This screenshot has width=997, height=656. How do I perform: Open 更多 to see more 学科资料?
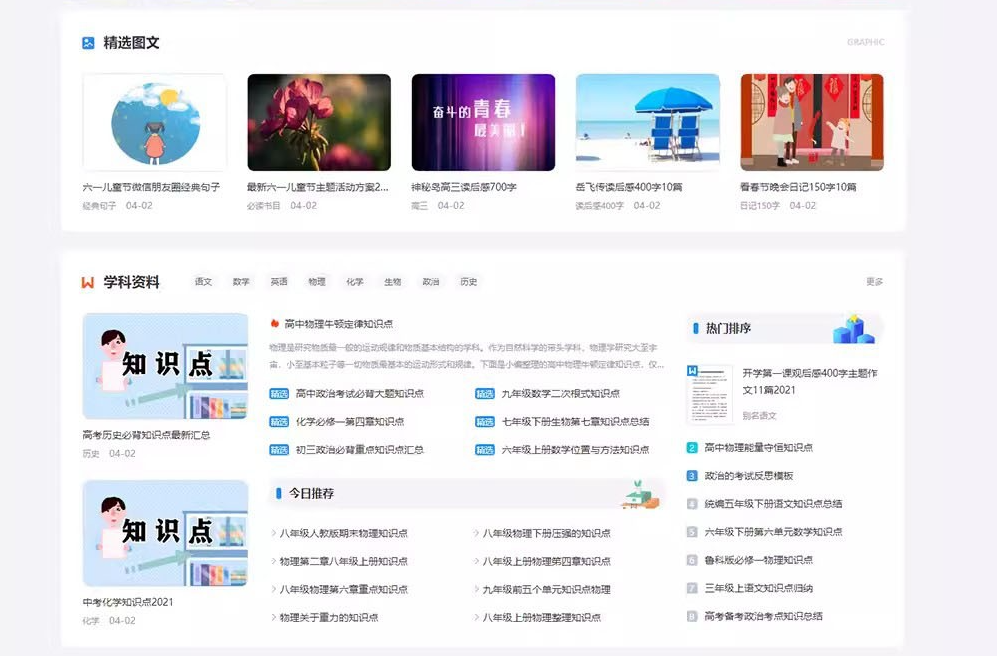(874, 282)
